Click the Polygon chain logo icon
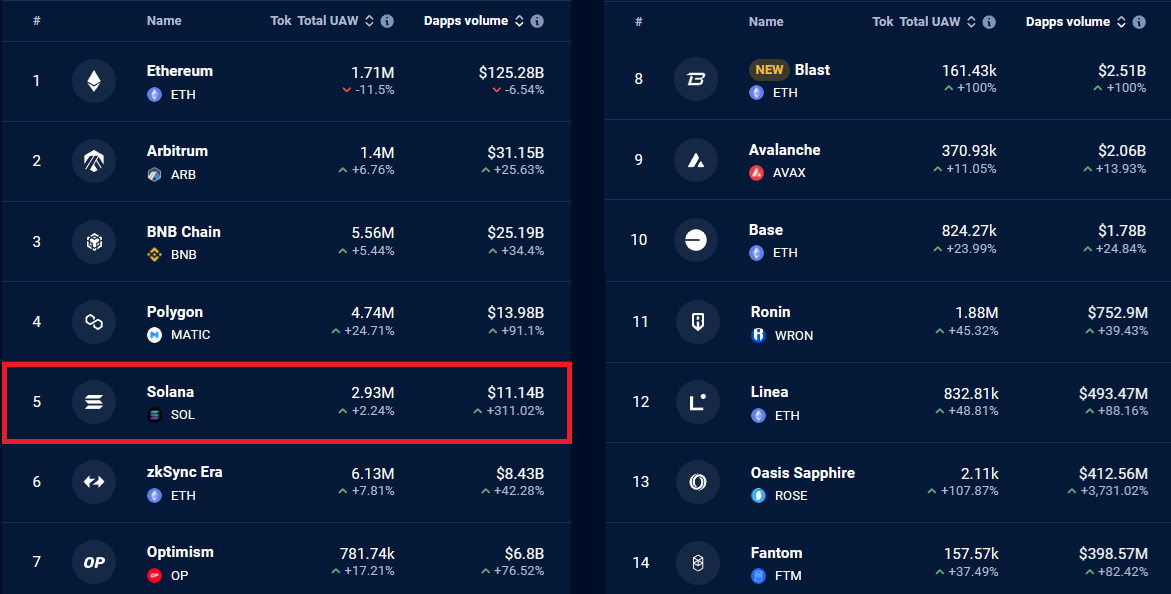Screen dimensions: 1171x594 [x=94, y=322]
